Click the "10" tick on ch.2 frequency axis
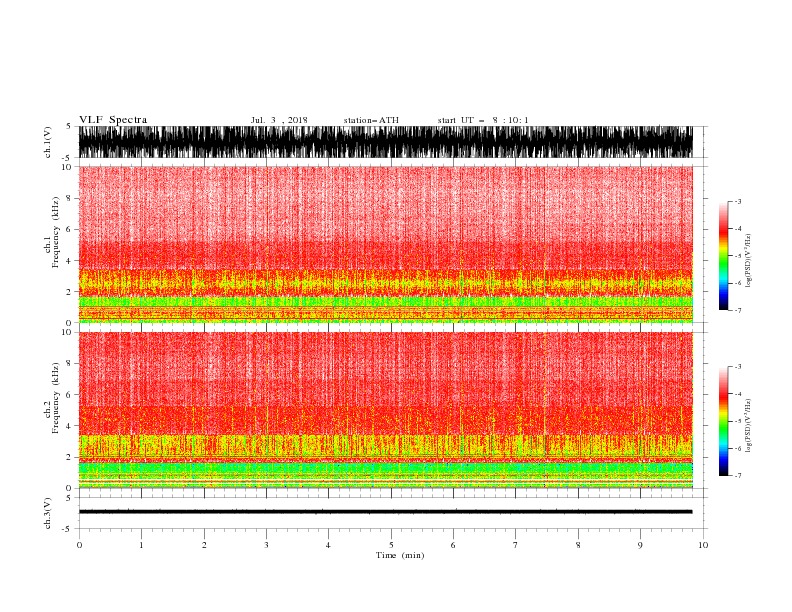Screen dimensions: 792x612 pos(67,332)
